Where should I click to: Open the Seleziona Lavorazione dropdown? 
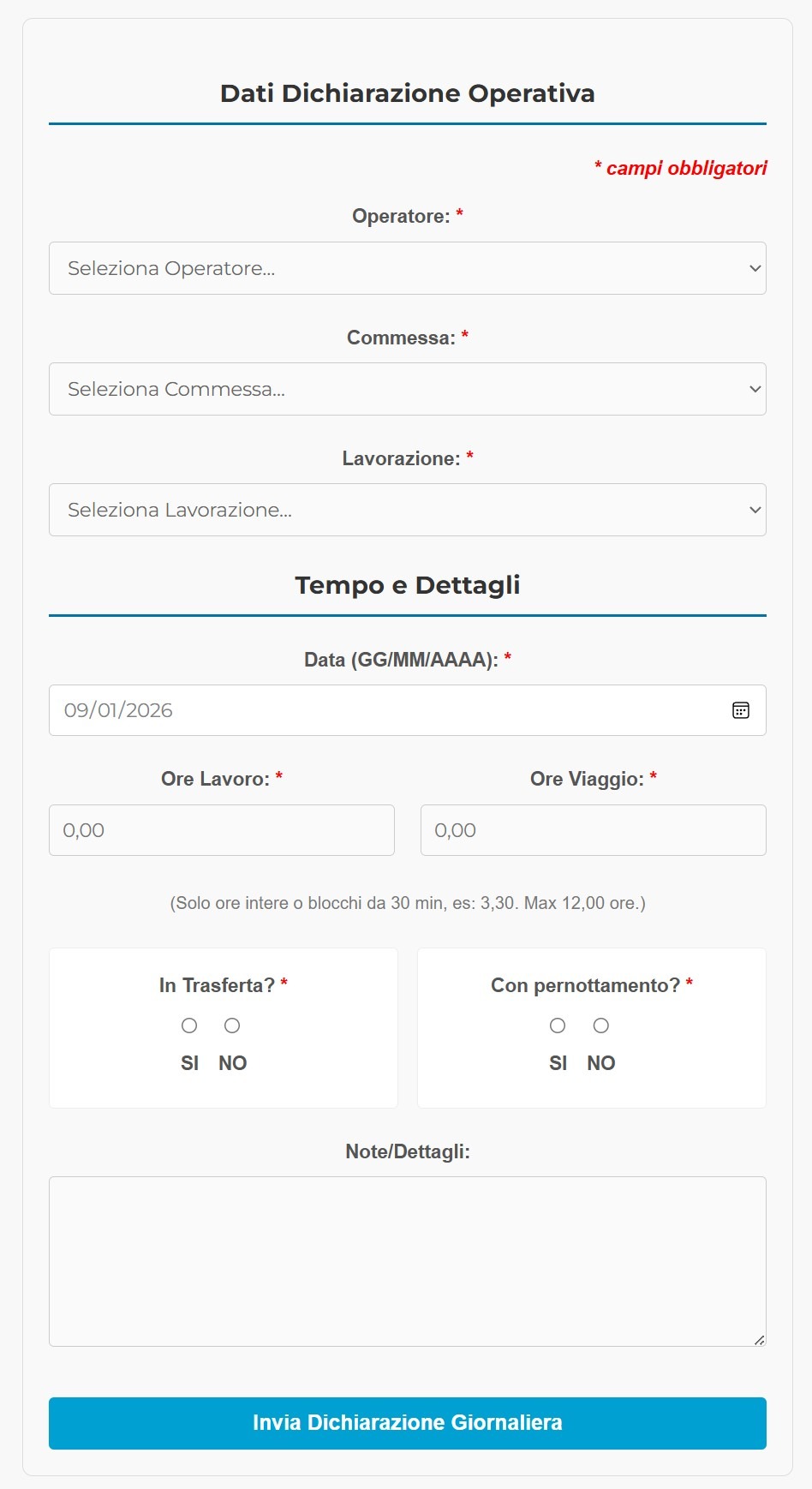(408, 510)
